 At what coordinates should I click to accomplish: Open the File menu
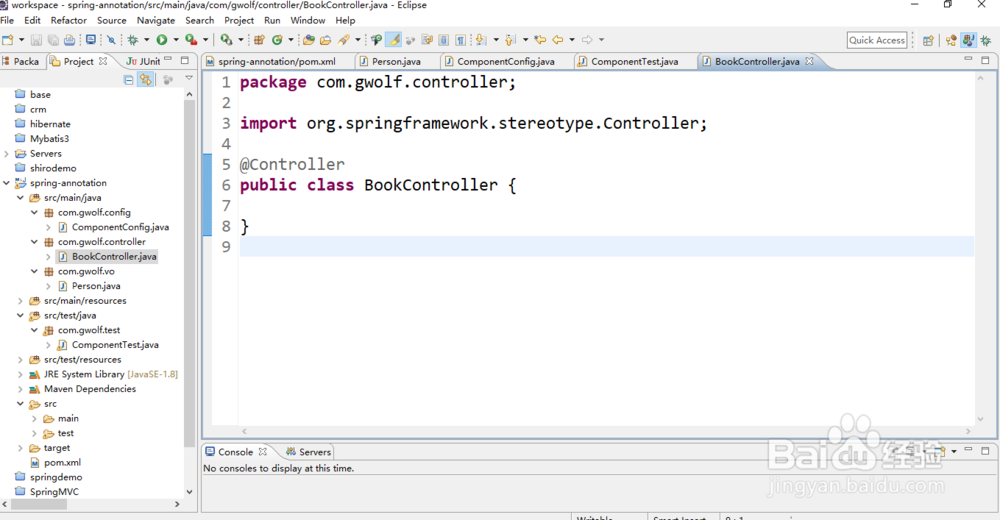[7, 20]
